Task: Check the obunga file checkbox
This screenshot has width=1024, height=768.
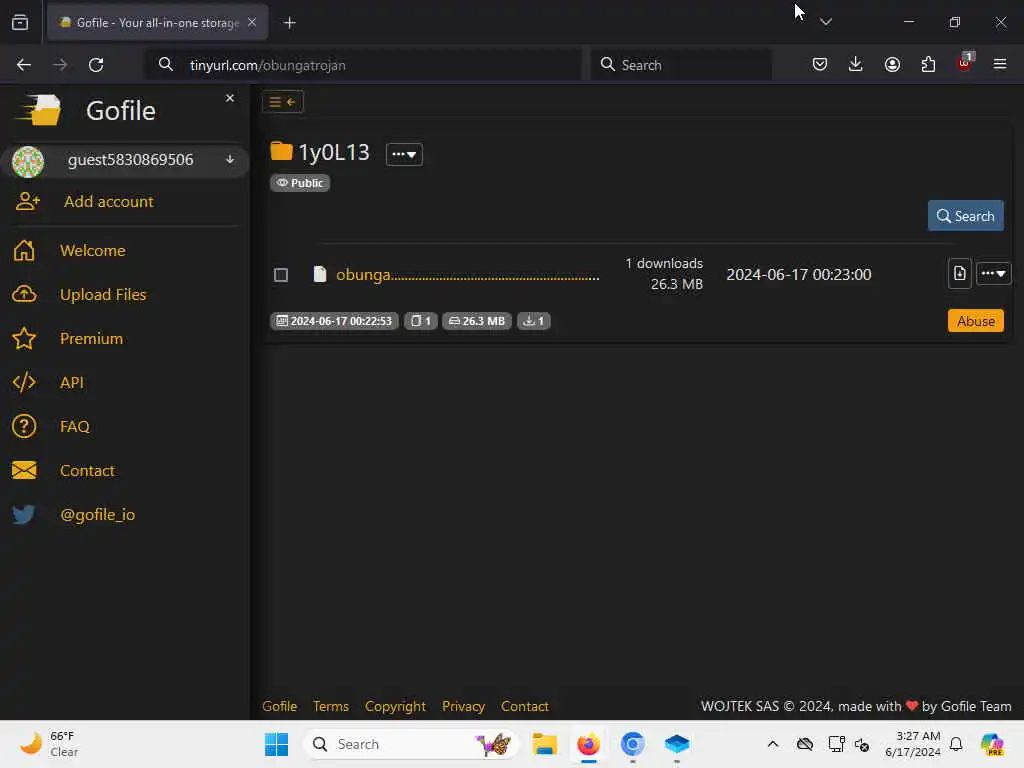Action: click(x=281, y=275)
